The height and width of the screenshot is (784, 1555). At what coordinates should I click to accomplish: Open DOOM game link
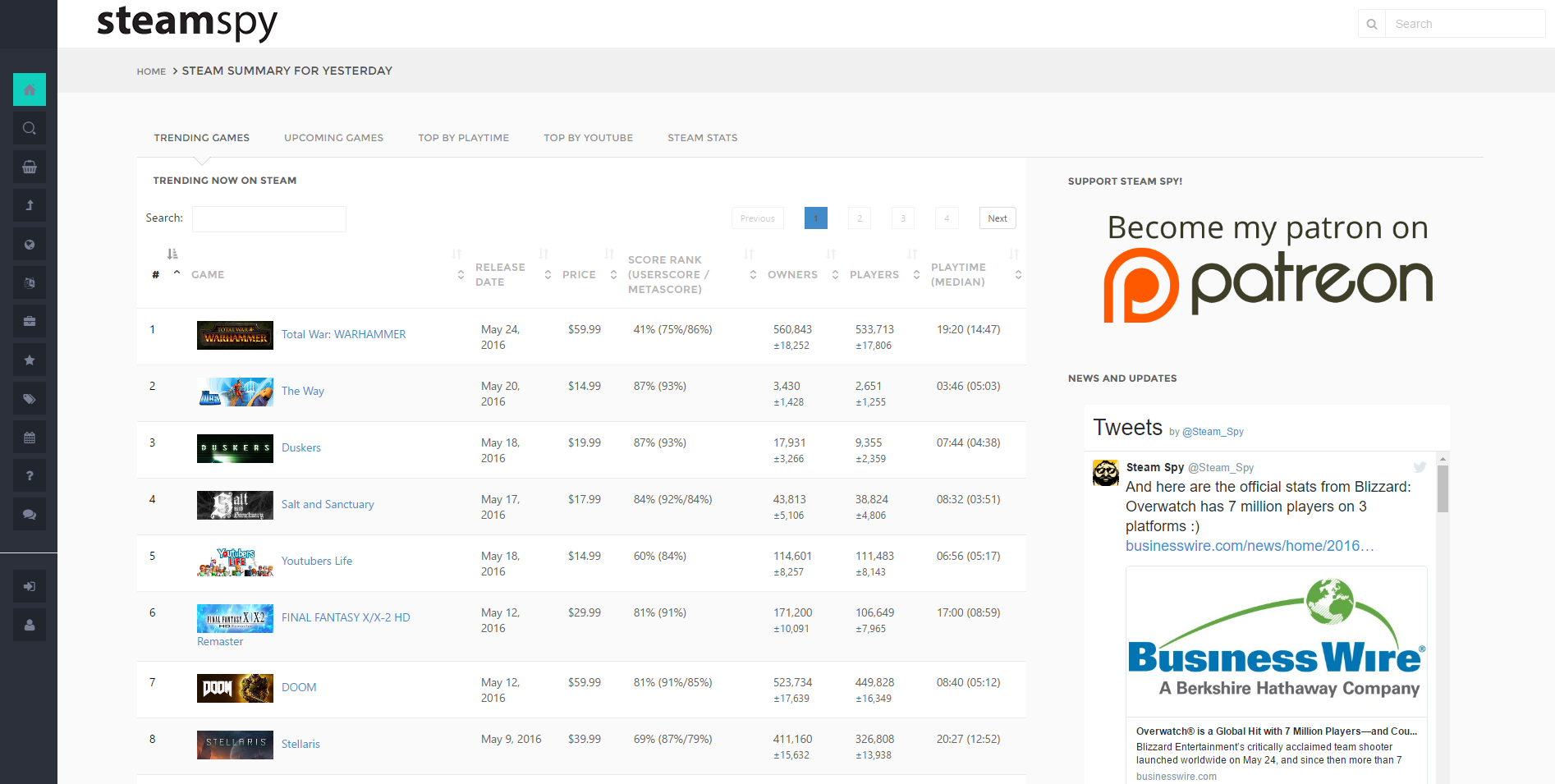click(x=299, y=687)
